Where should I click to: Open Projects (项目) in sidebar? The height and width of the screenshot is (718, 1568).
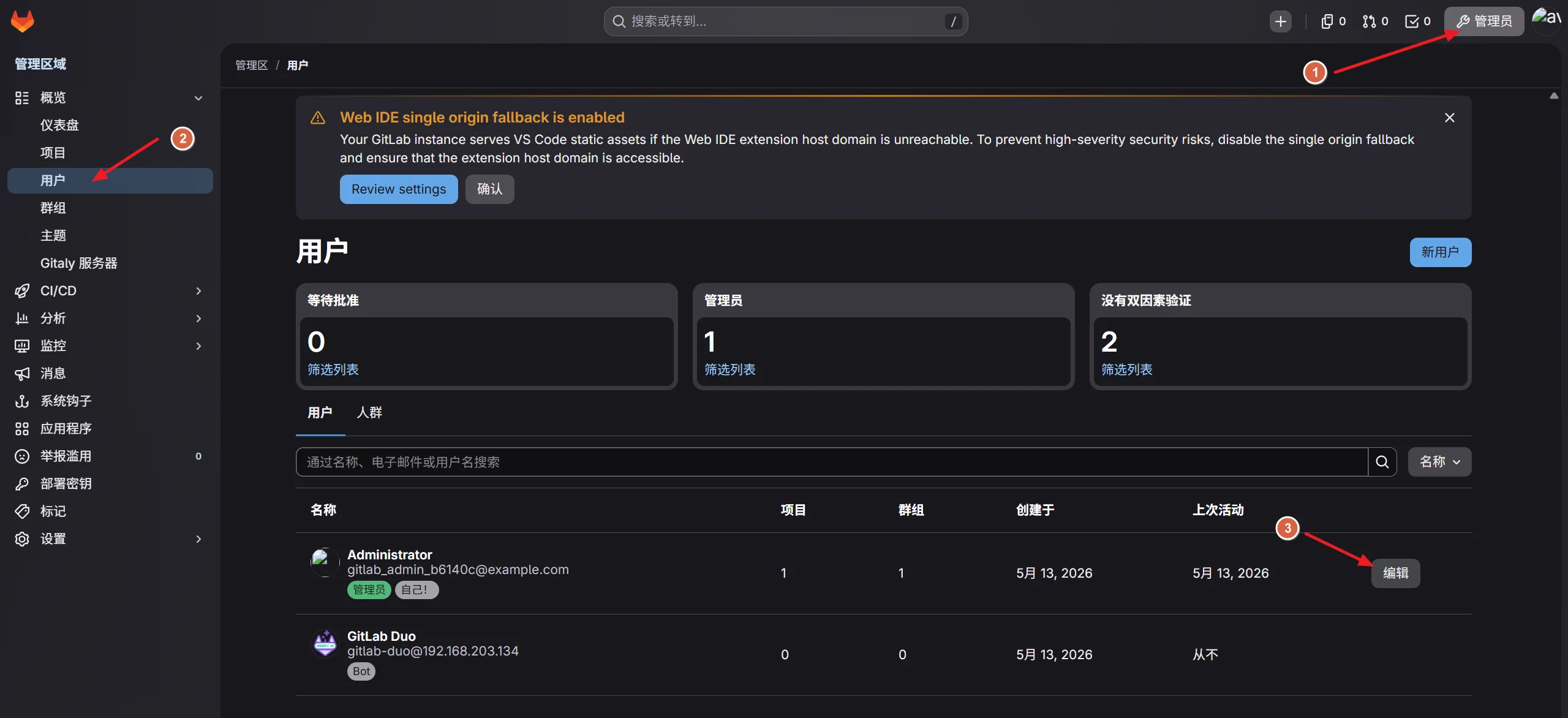coord(110,153)
